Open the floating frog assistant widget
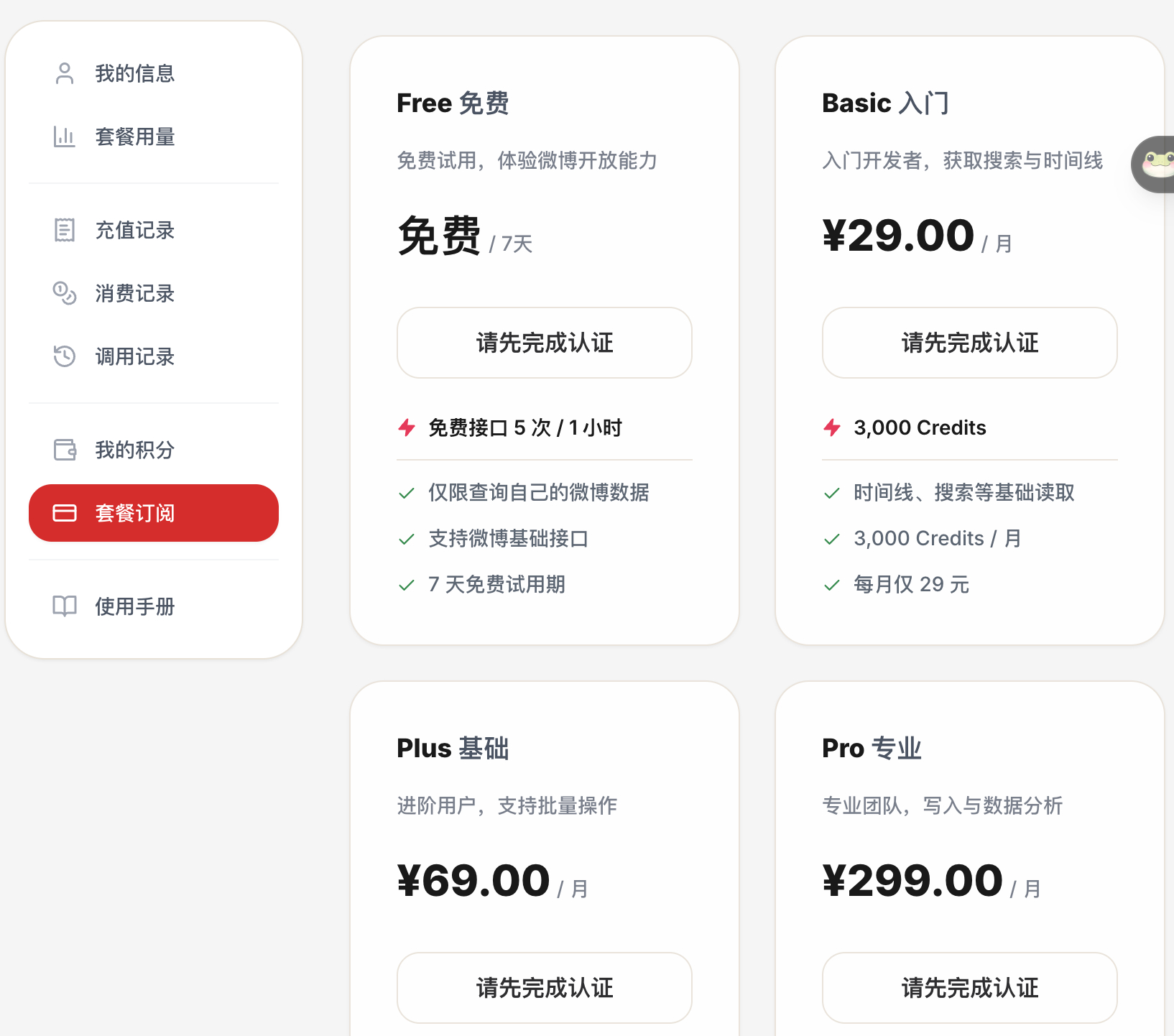Viewport: 1174px width, 1036px height. click(x=1155, y=165)
